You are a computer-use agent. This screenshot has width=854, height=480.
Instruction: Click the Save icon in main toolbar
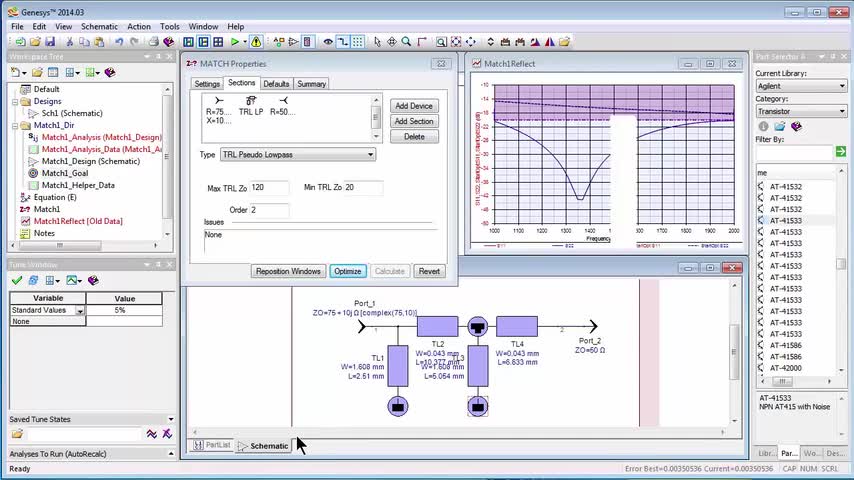50,42
